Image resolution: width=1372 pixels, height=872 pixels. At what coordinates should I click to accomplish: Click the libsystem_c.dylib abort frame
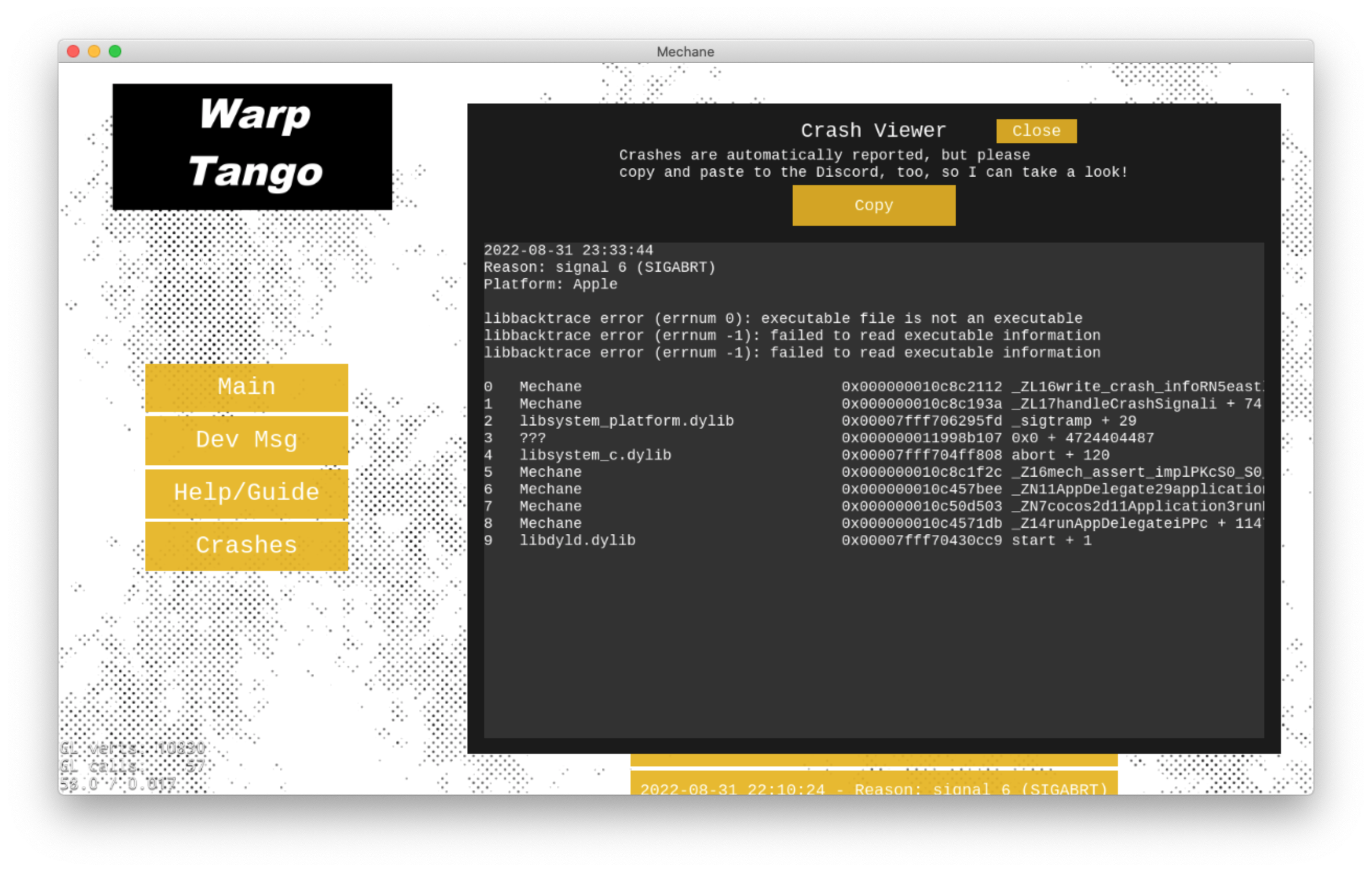(x=796, y=455)
